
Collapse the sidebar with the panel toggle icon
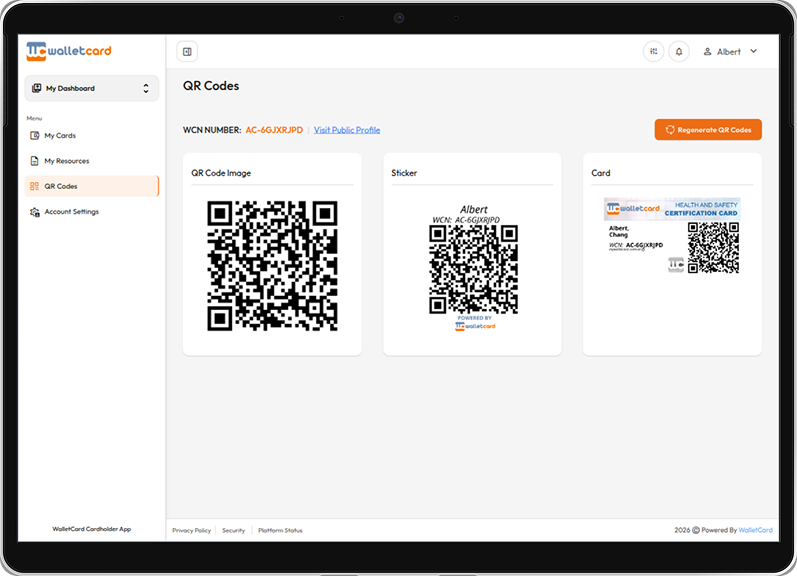pyautogui.click(x=187, y=52)
